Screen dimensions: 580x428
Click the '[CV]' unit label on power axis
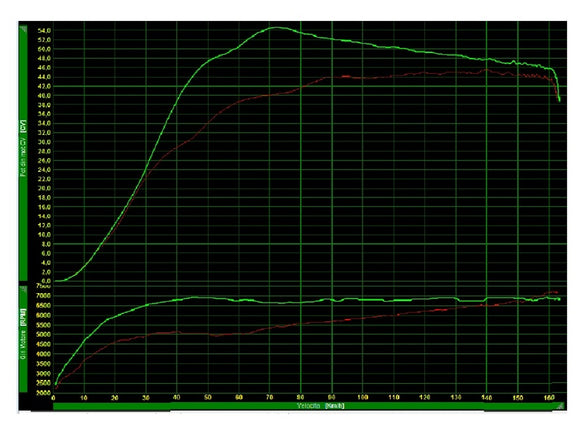click(x=23, y=126)
